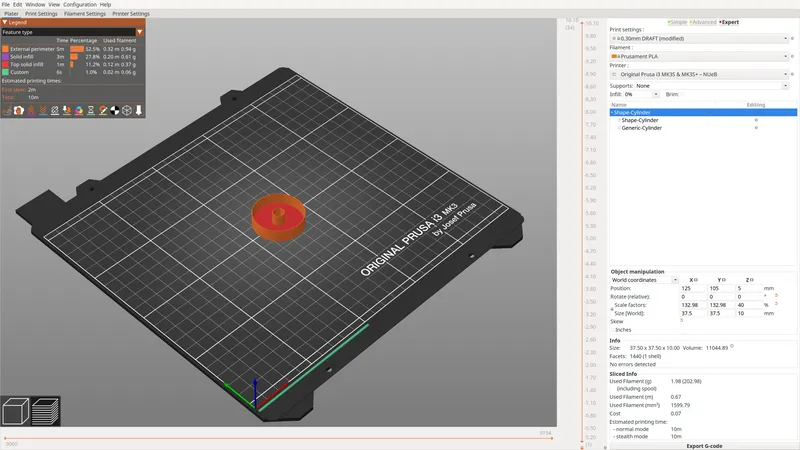This screenshot has width=800, height=450.
Task: Open the Configuration menu
Action: pyautogui.click(x=80, y=4)
